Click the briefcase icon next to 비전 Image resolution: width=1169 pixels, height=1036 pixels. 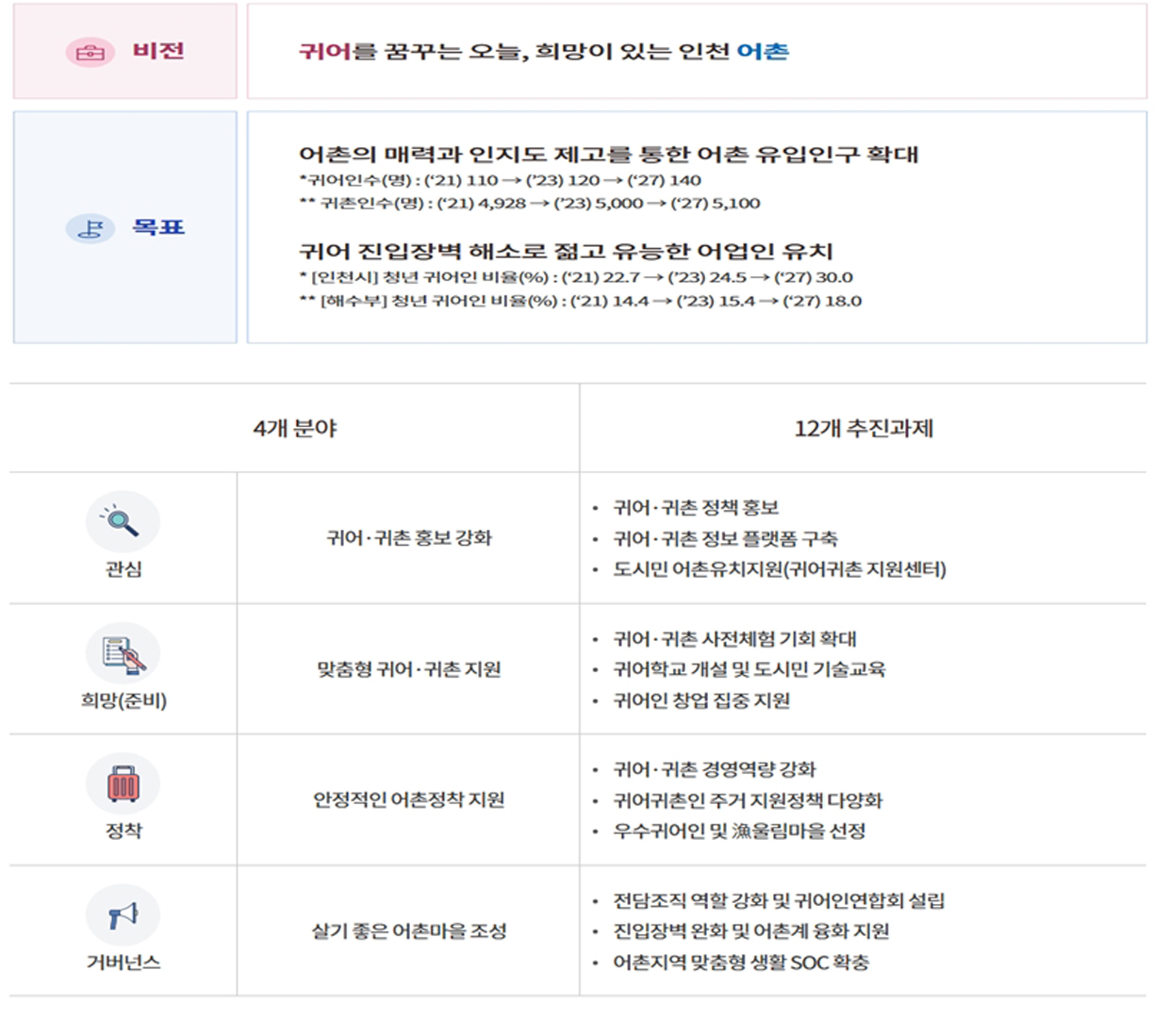pos(91,52)
